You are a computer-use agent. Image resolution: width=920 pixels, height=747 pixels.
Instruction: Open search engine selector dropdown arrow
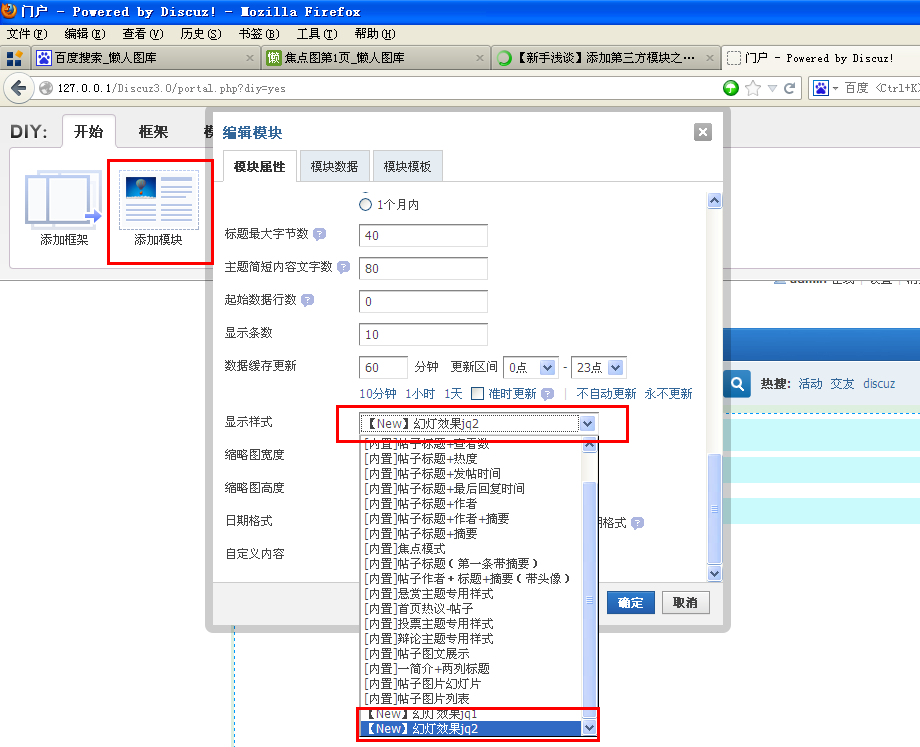tap(835, 89)
